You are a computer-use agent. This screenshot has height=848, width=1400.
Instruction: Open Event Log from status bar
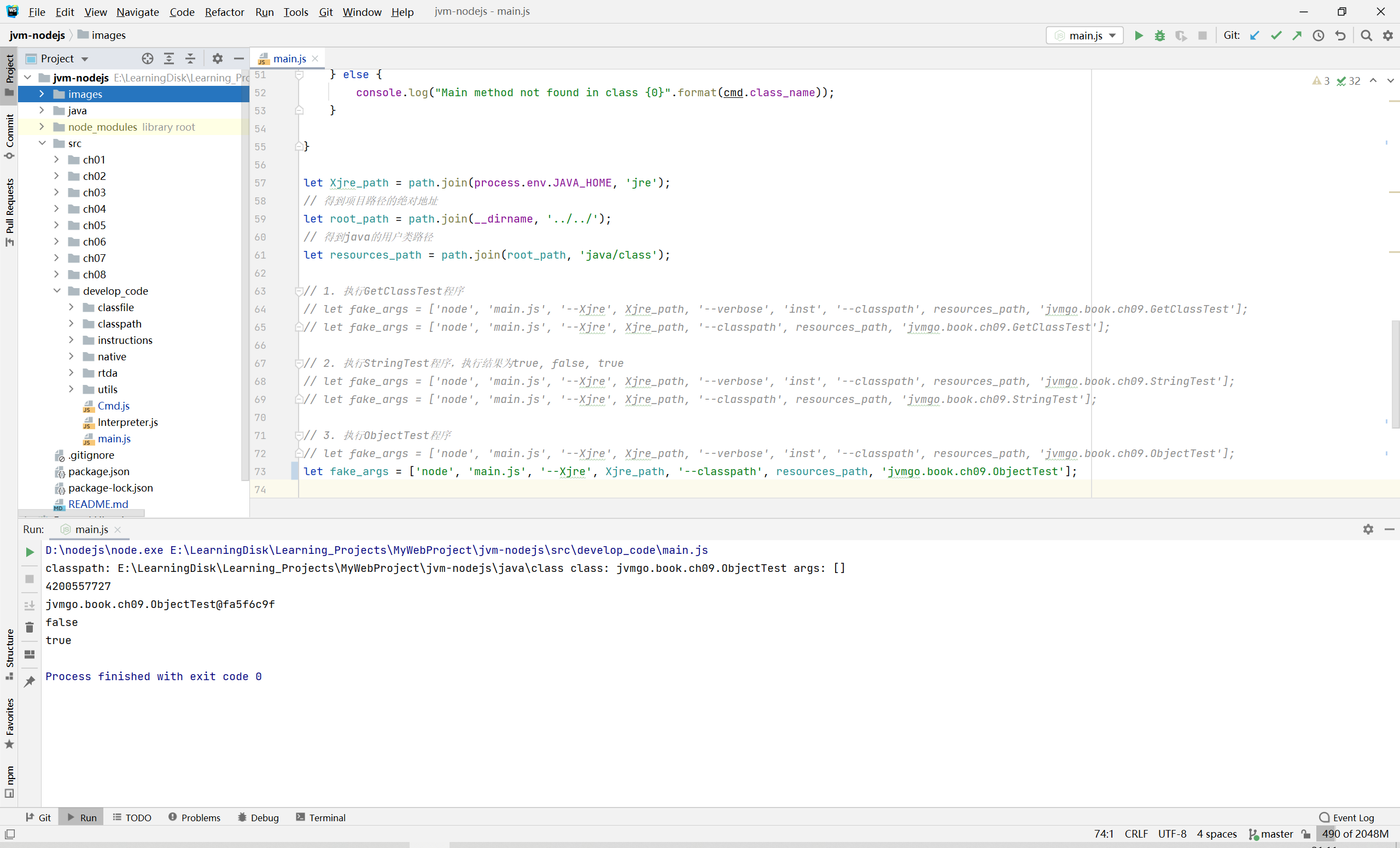coord(1346,817)
